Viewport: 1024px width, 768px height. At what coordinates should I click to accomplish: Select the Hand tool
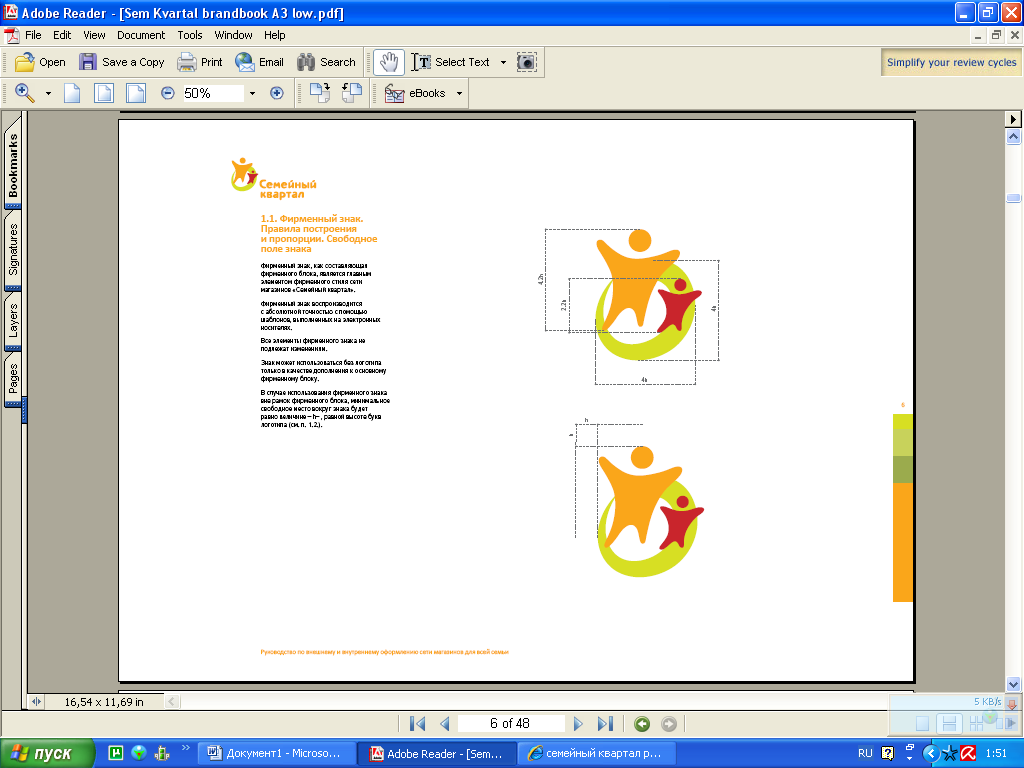point(389,62)
